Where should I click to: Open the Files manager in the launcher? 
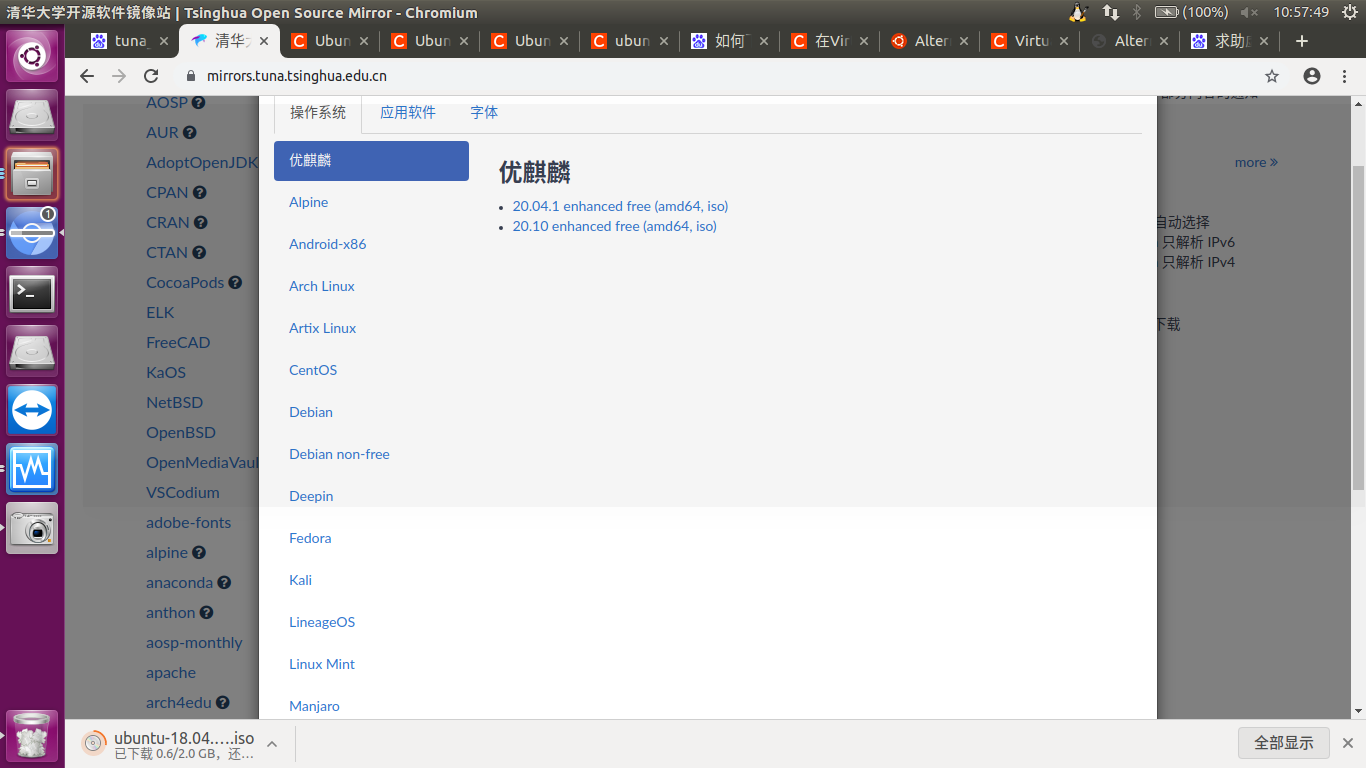32,175
